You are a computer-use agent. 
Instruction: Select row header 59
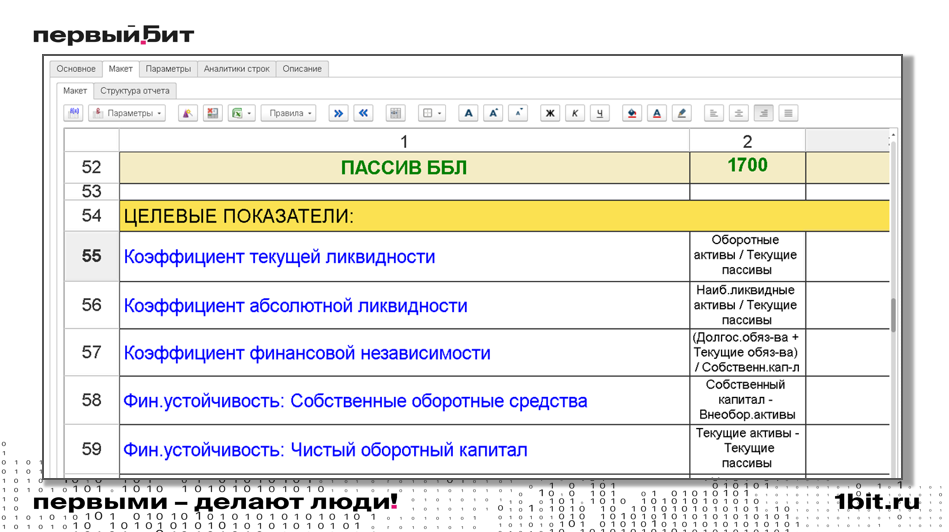click(91, 449)
